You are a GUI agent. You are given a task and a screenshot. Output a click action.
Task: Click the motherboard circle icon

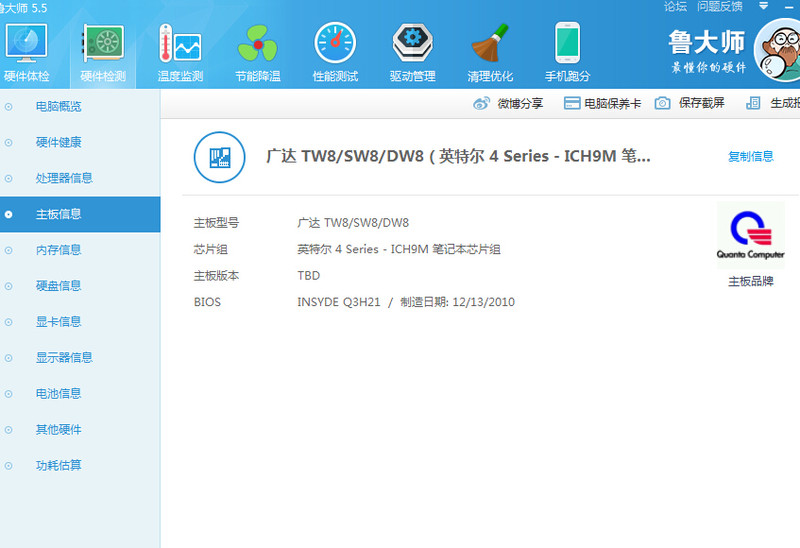click(219, 157)
